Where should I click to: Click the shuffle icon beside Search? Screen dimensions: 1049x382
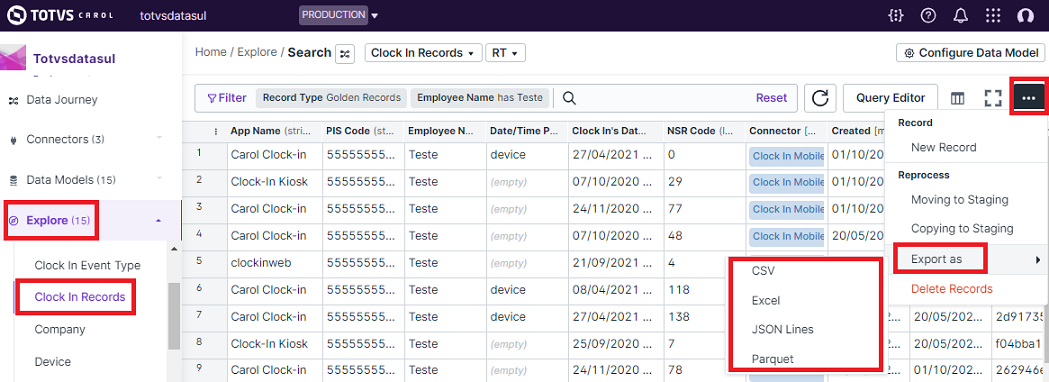click(345, 53)
